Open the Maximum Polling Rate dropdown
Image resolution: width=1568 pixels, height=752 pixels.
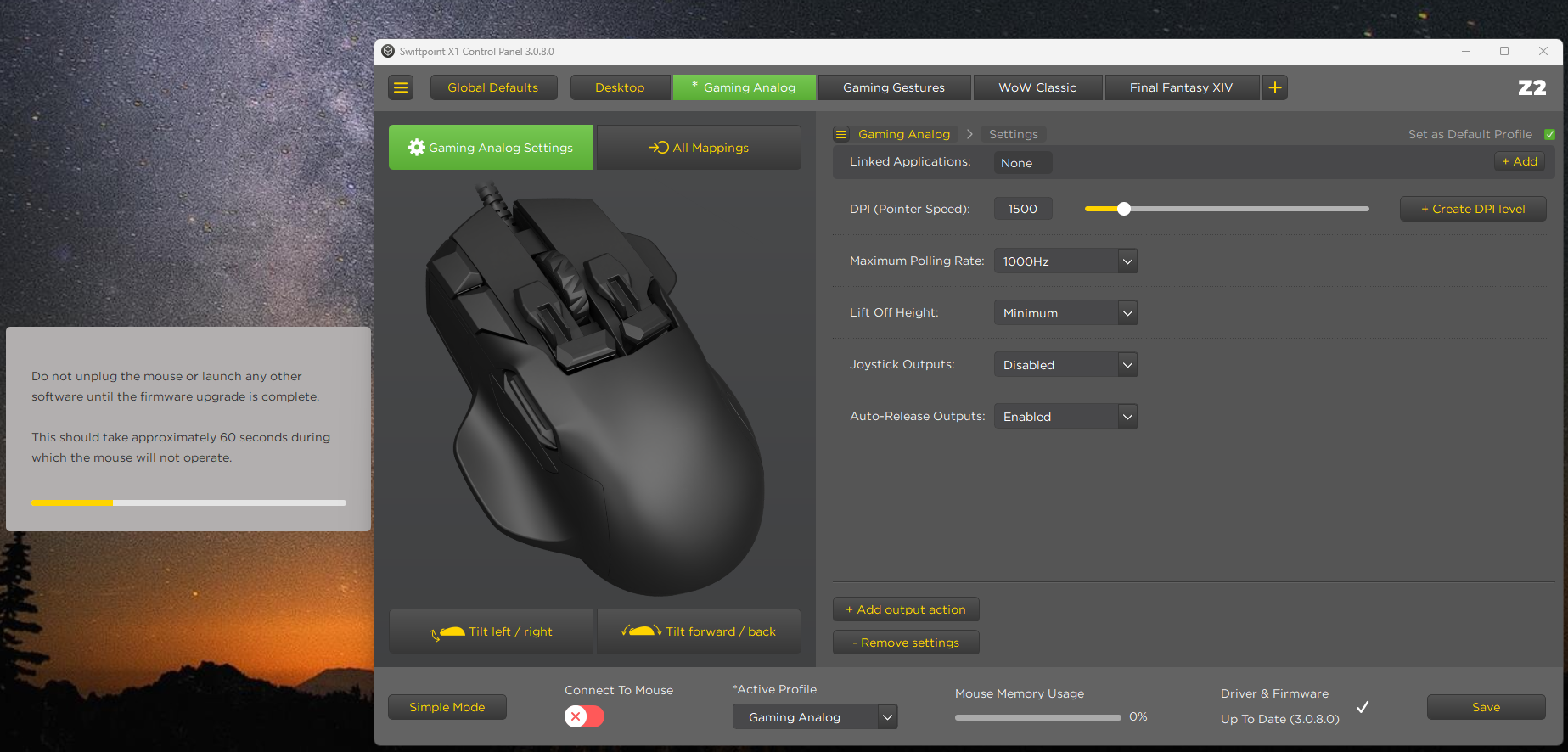[1066, 261]
